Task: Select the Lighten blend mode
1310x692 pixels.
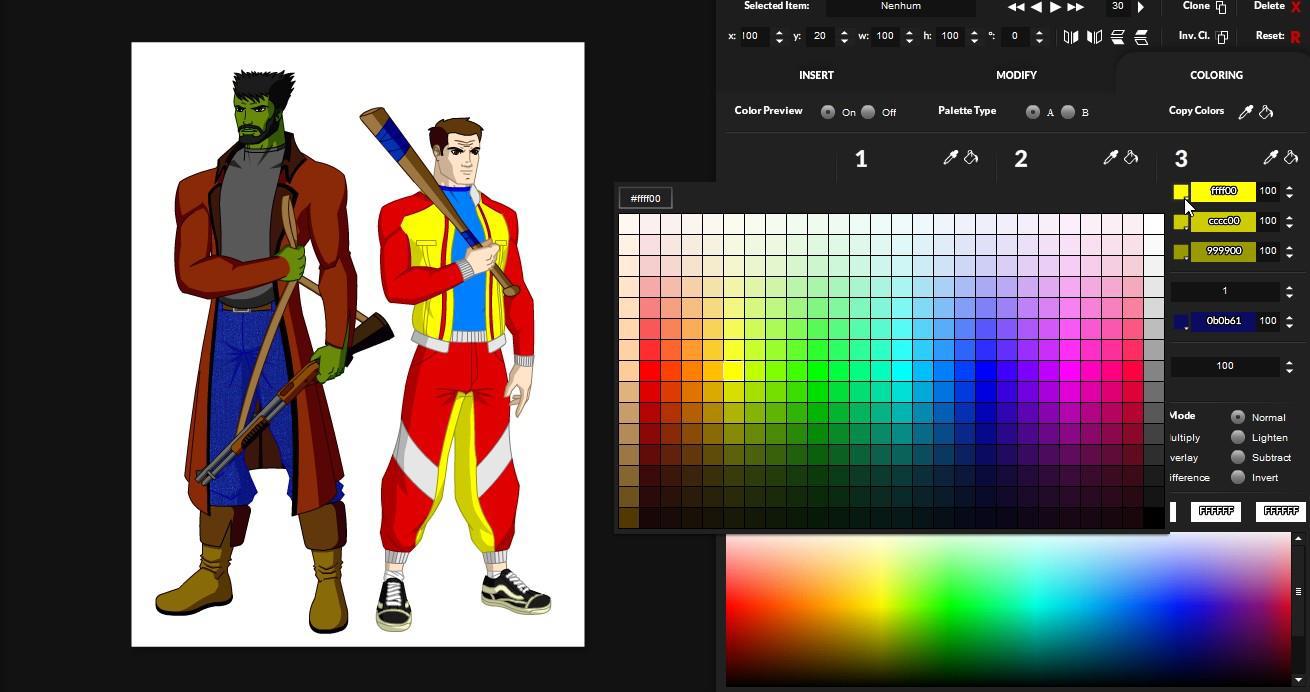Action: (1238, 437)
